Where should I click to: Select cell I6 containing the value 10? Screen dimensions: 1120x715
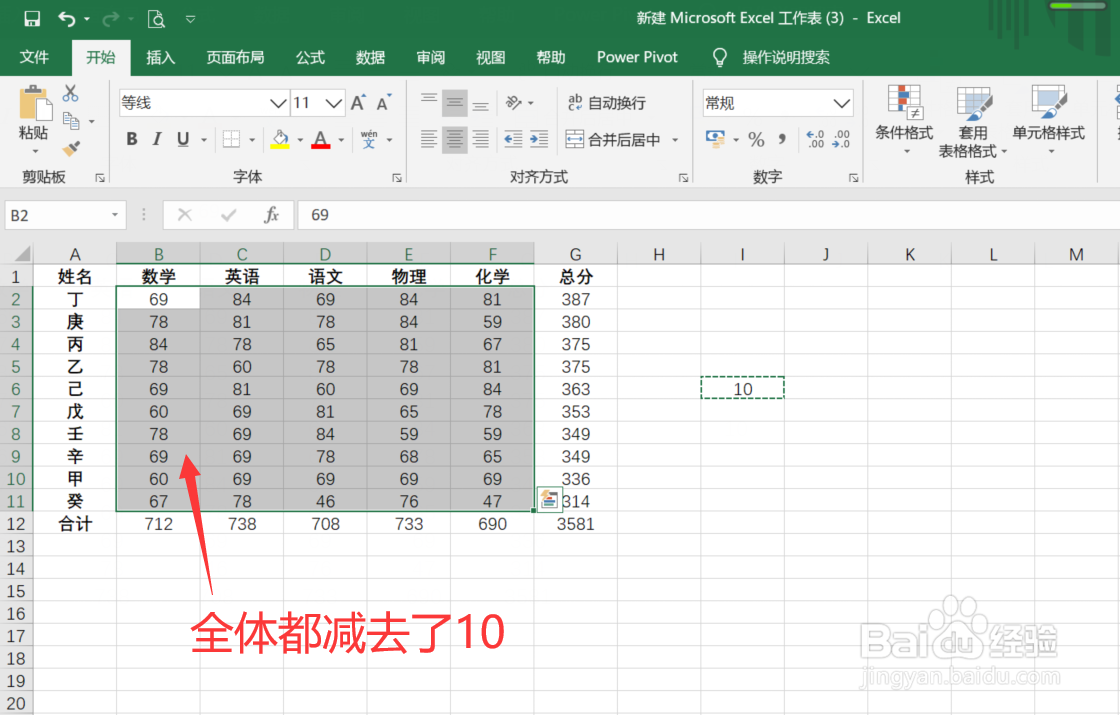742,387
